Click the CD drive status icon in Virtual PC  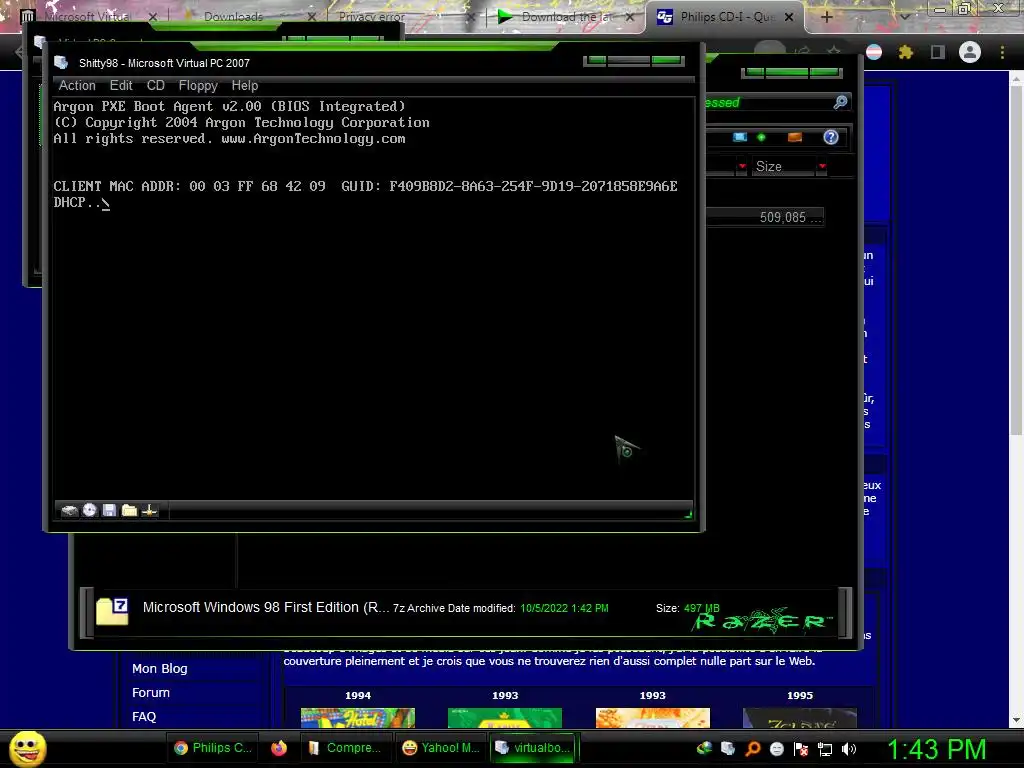pyautogui.click(x=89, y=511)
